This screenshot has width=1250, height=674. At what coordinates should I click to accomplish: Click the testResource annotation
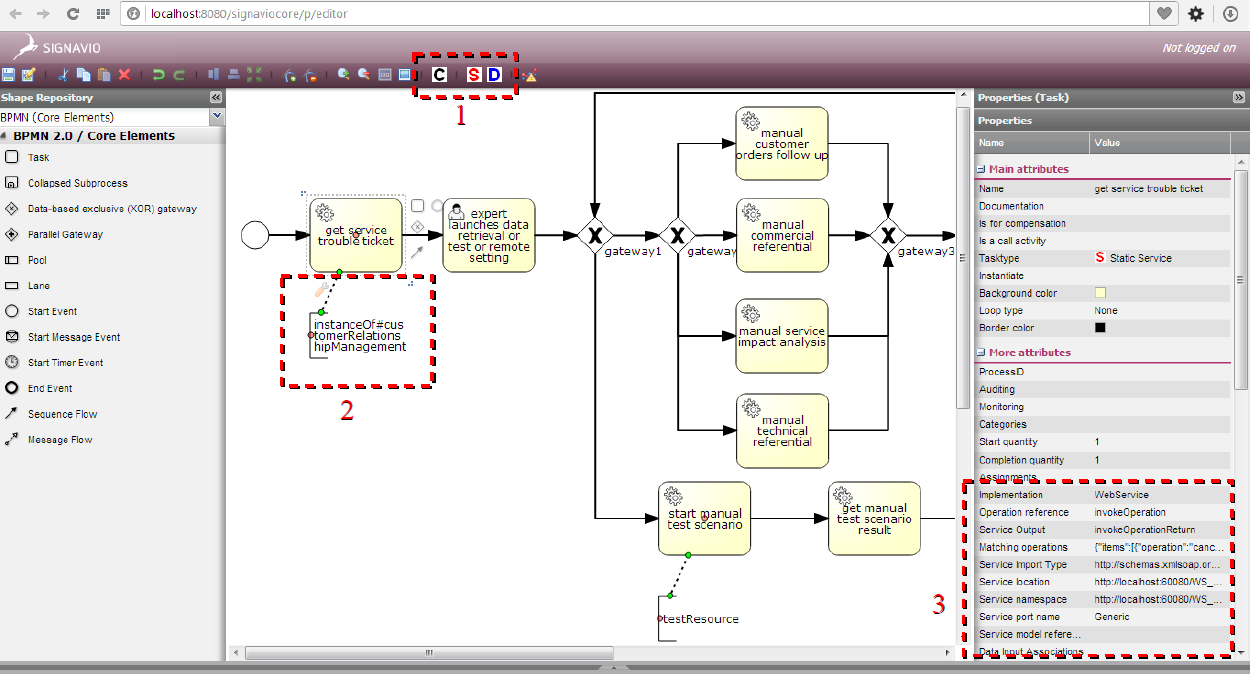[x=701, y=619]
